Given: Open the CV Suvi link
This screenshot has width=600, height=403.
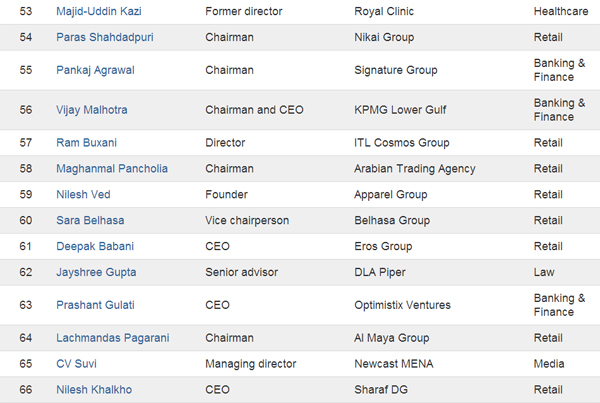Looking at the screenshot, I should [x=68, y=364].
